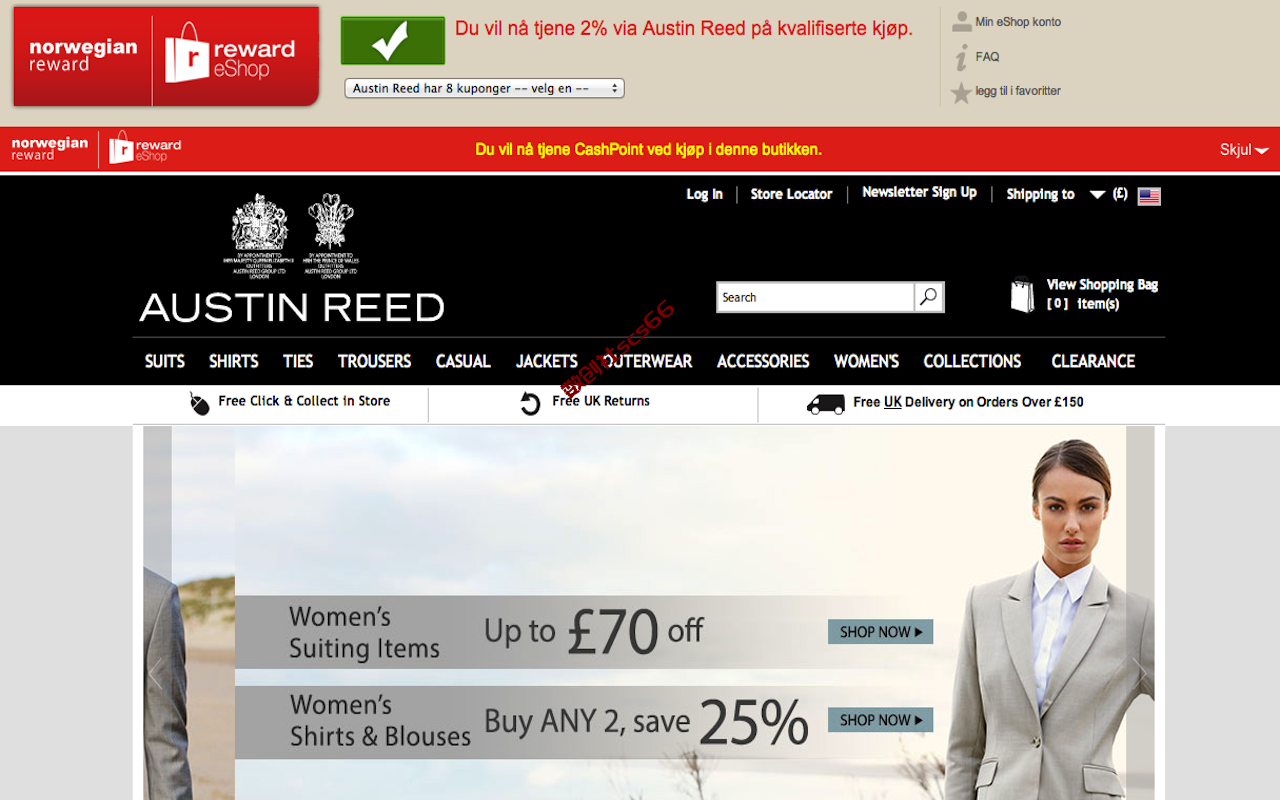Click the Shipping to label
Viewport: 1280px width, 800px height.
[x=1040, y=194]
